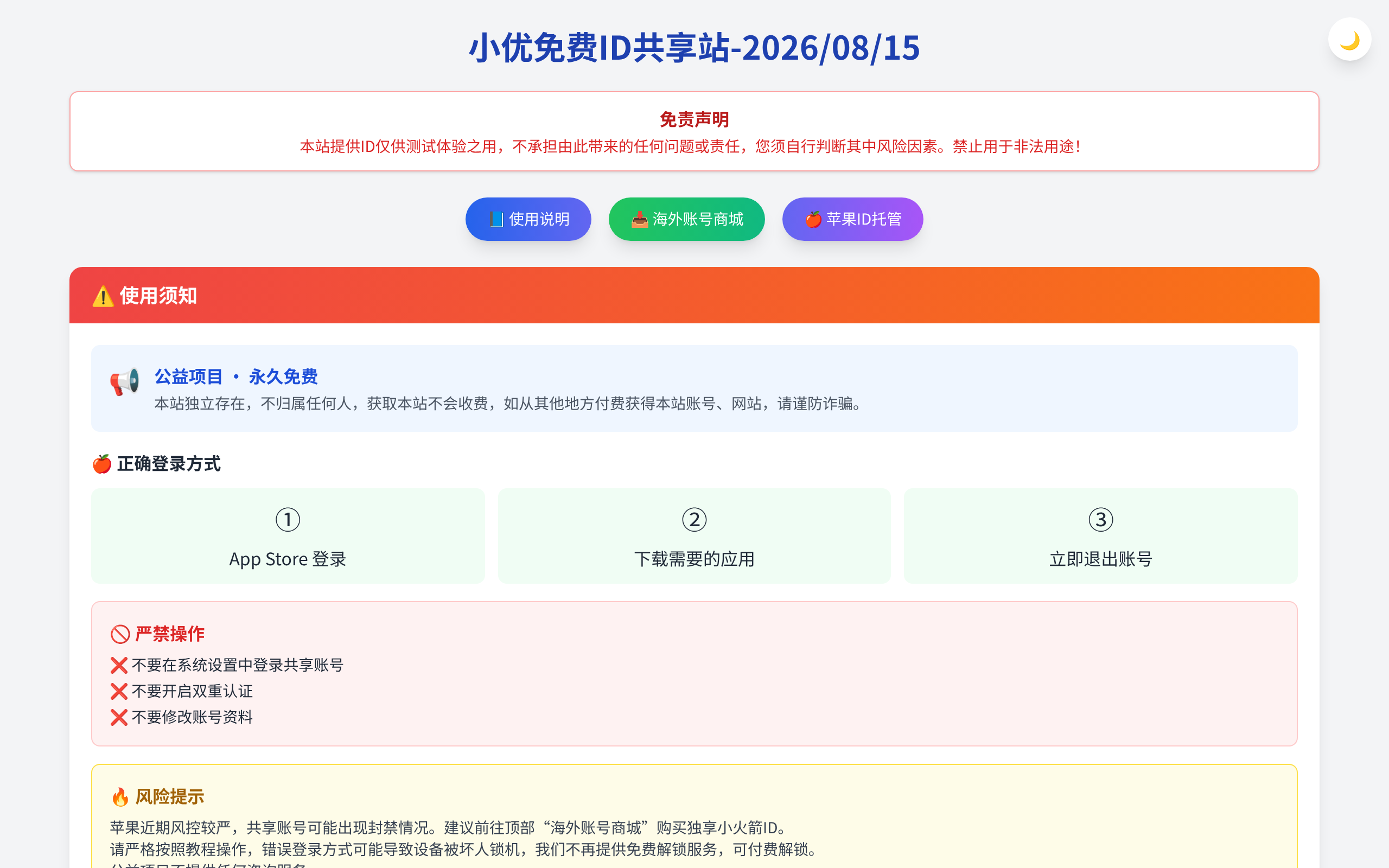Click the text 不要在系统设置中登录共享账号
1389x868 pixels.
[x=238, y=665]
